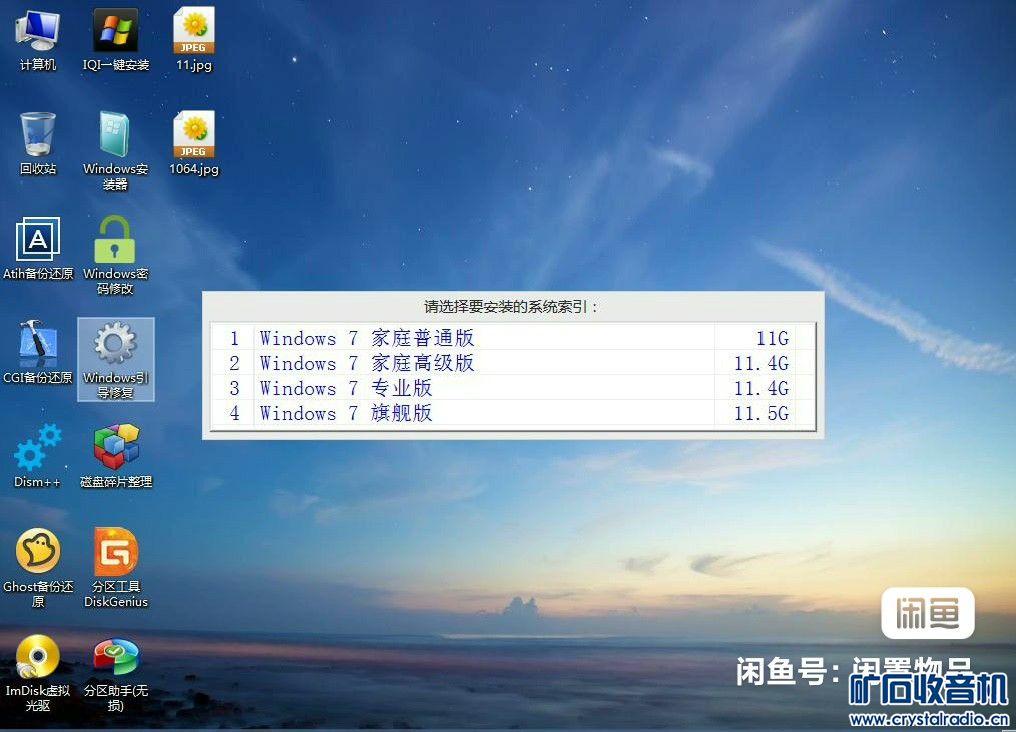Choose Windows 7 家庭高级版 entry

(512, 363)
